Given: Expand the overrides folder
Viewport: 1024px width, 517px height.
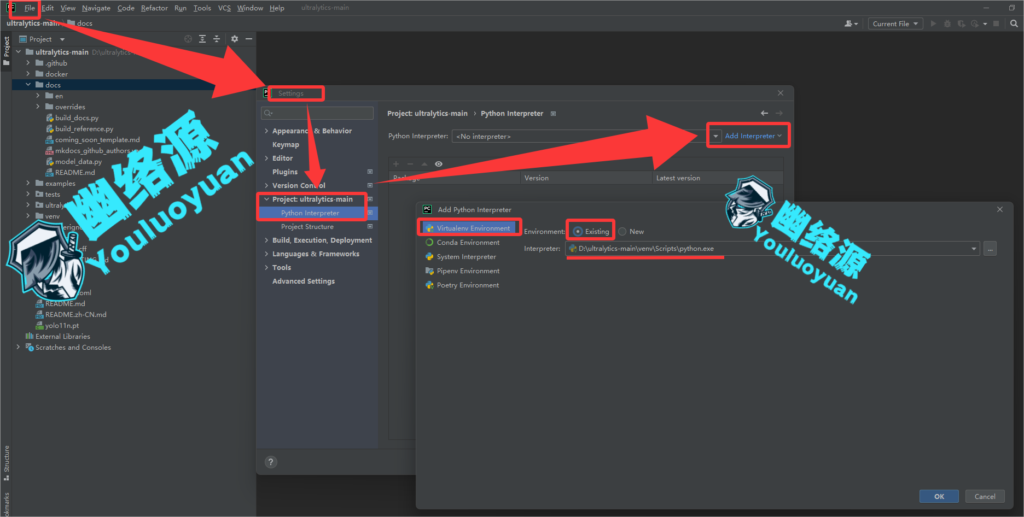Looking at the screenshot, I should 39,107.
